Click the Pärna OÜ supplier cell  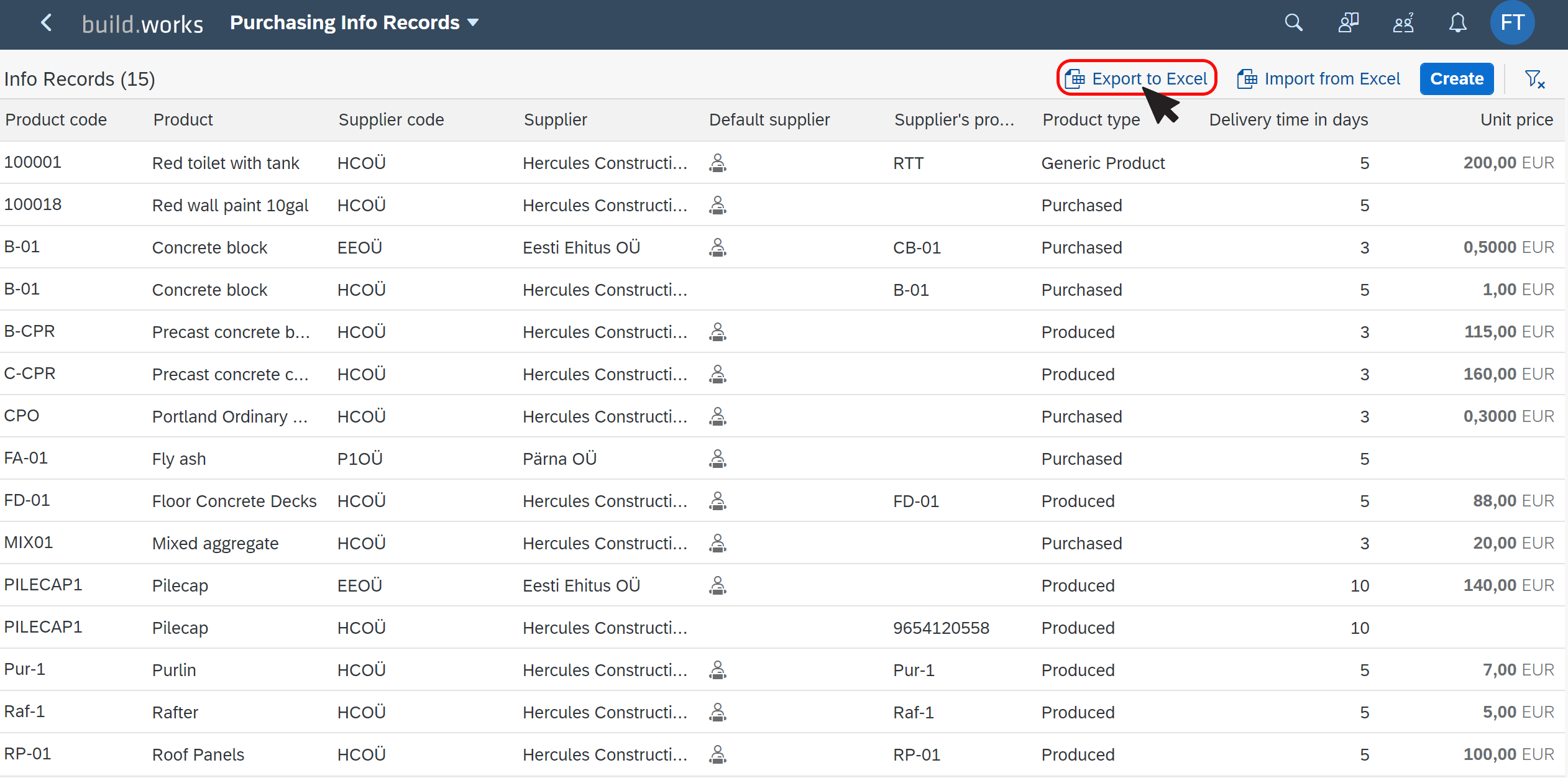coord(559,459)
